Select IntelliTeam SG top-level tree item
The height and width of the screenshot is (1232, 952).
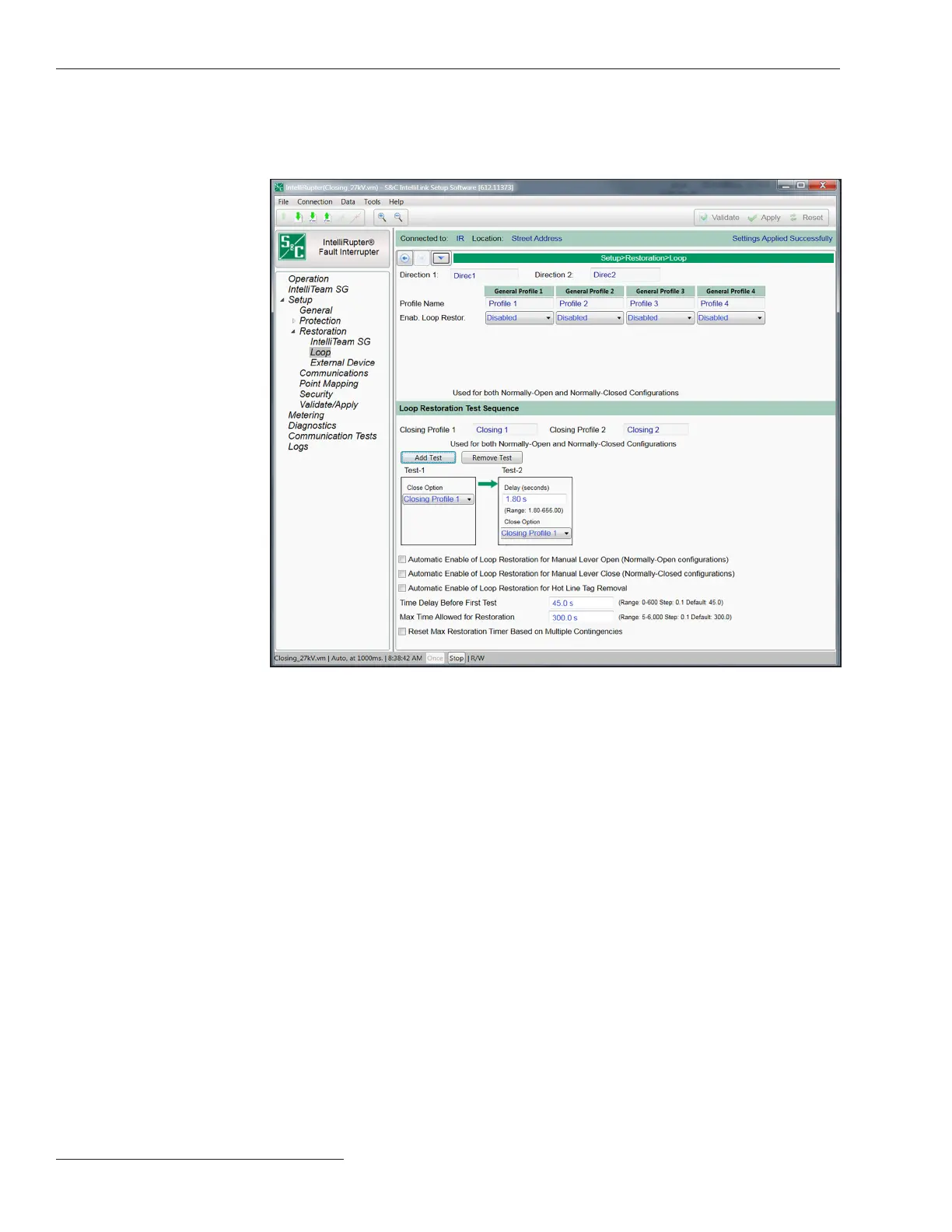tap(318, 289)
